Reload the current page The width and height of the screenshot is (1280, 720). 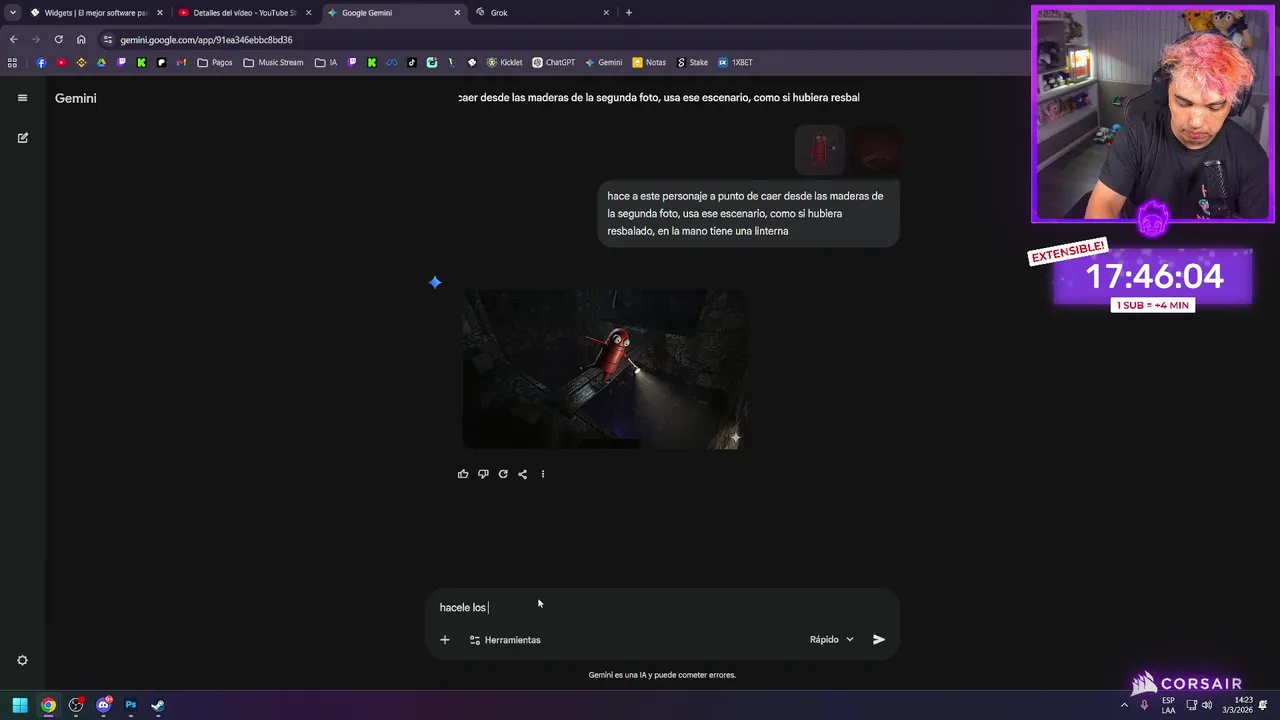pyautogui.click(x=59, y=40)
